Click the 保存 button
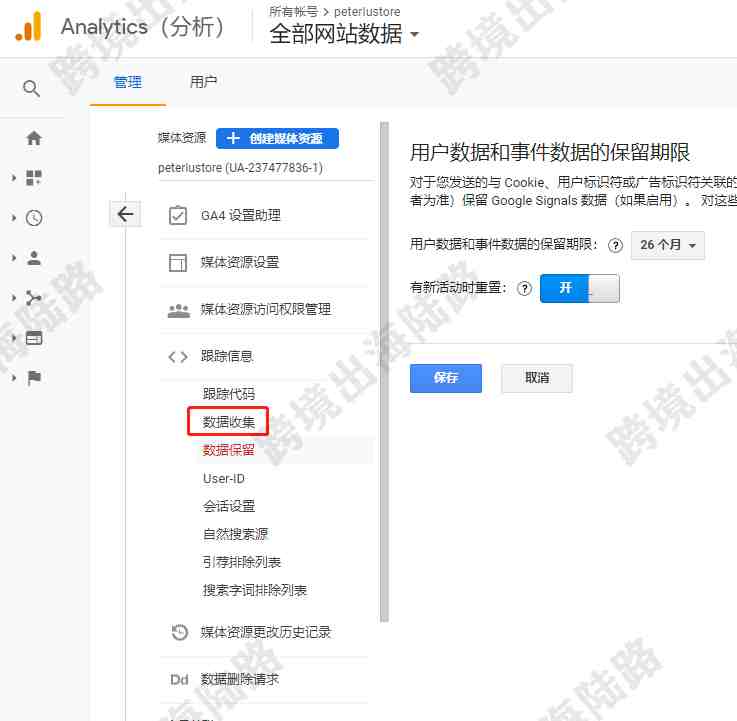Viewport: 737px width, 721px height. coord(445,378)
